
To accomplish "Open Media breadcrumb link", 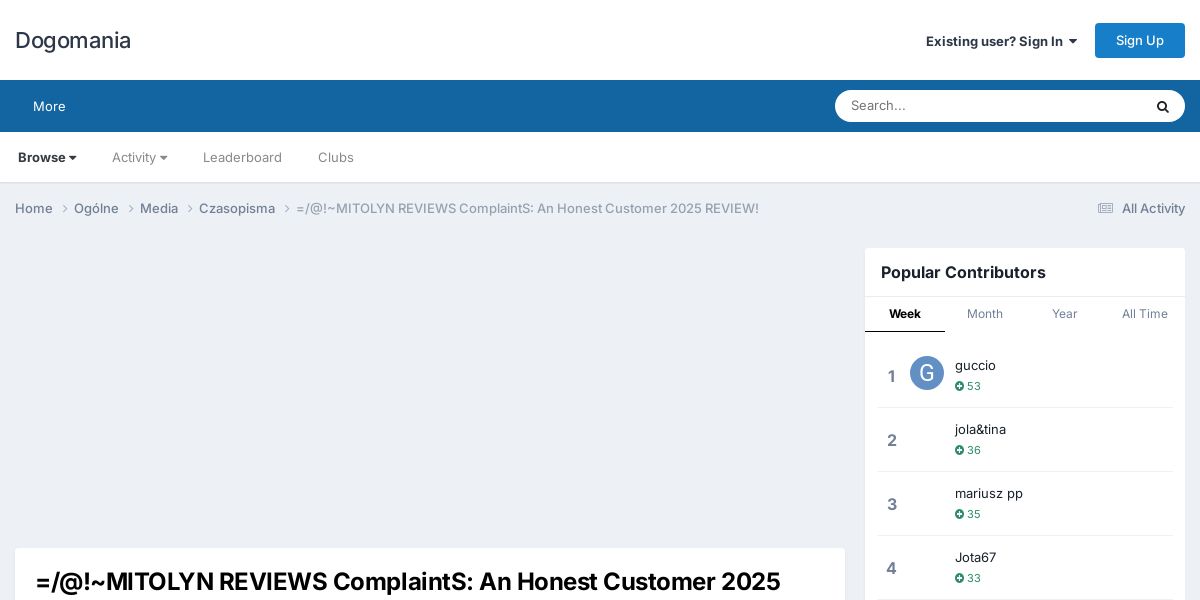I will pyautogui.click(x=159, y=208).
